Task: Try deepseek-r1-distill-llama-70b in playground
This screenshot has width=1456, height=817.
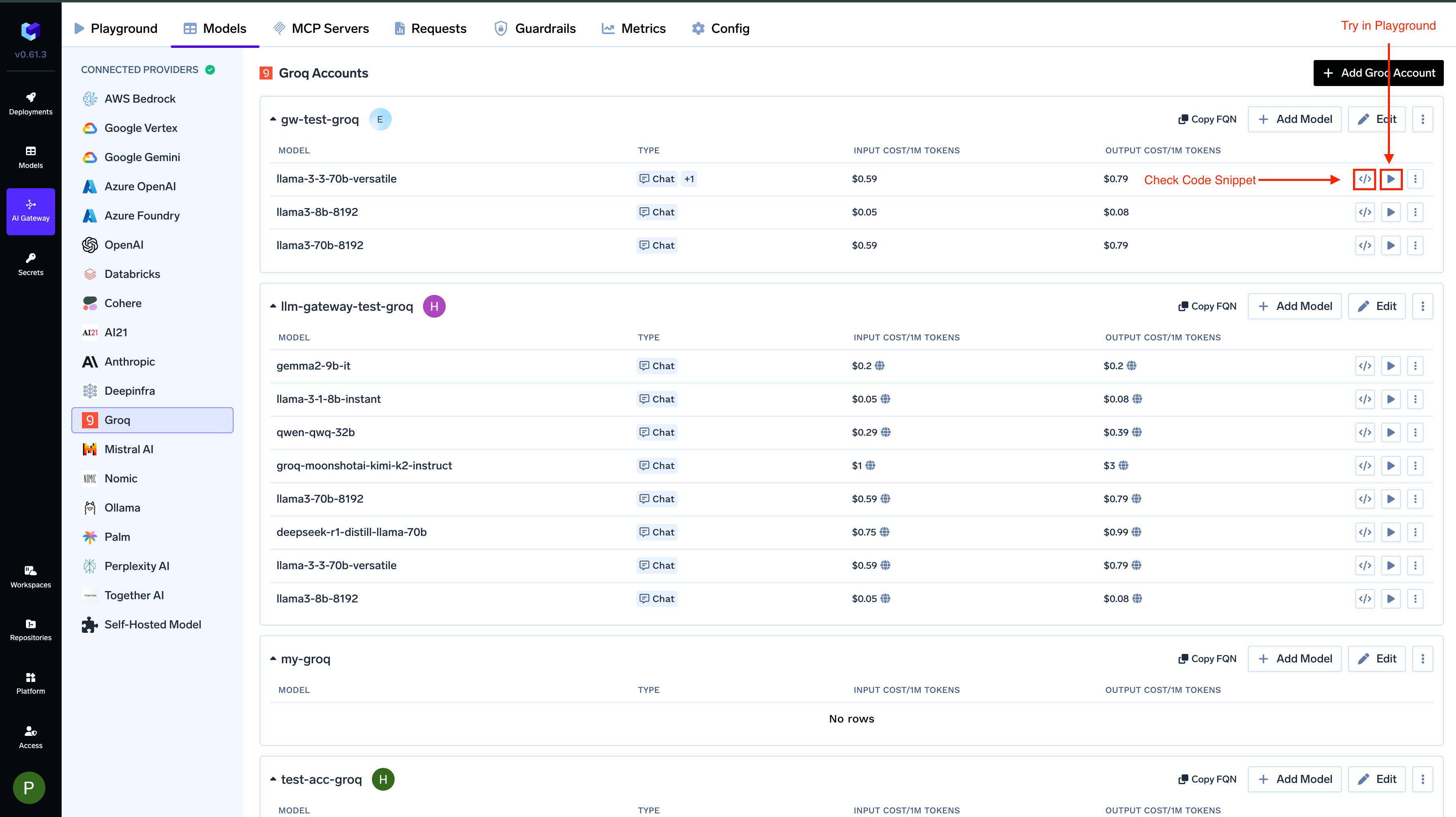Action: (x=1390, y=532)
